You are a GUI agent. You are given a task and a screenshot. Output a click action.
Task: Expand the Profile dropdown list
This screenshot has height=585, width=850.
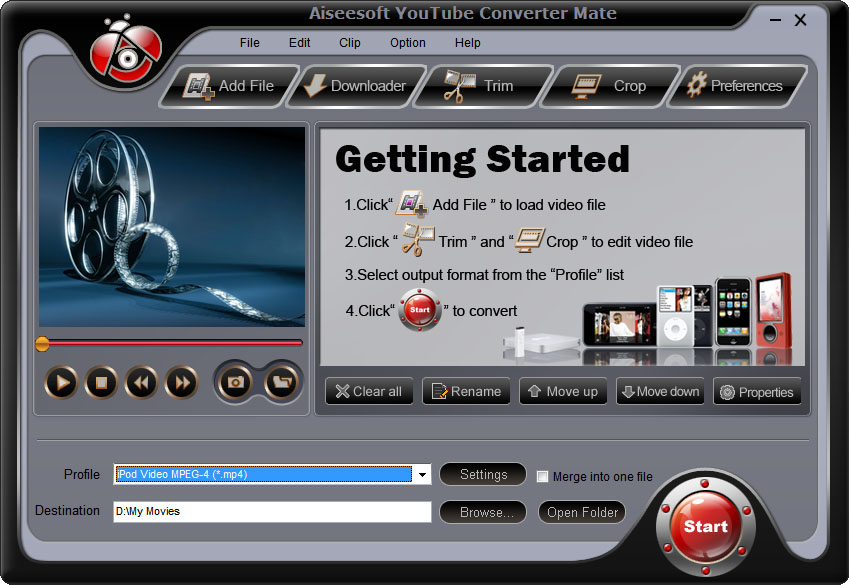pos(422,475)
